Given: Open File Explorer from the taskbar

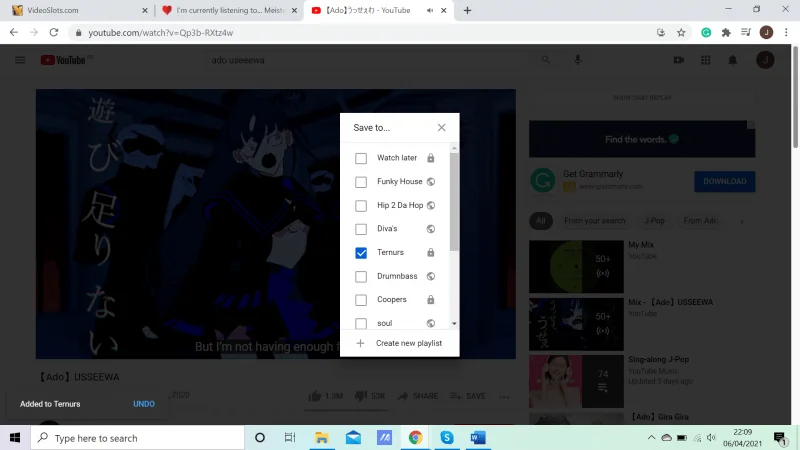Looking at the screenshot, I should 321,438.
